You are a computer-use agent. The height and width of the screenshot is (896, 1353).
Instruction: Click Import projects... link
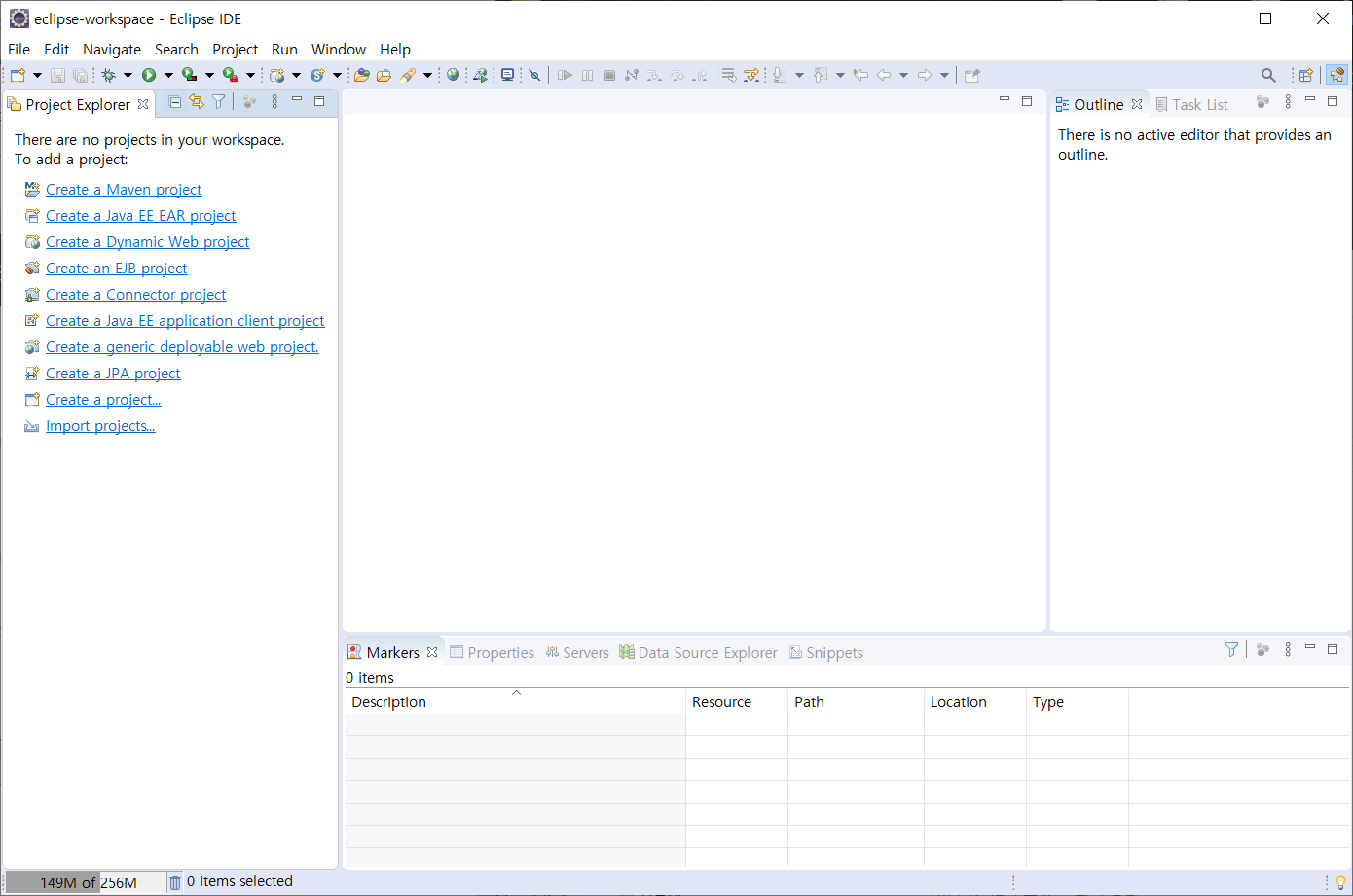click(100, 426)
